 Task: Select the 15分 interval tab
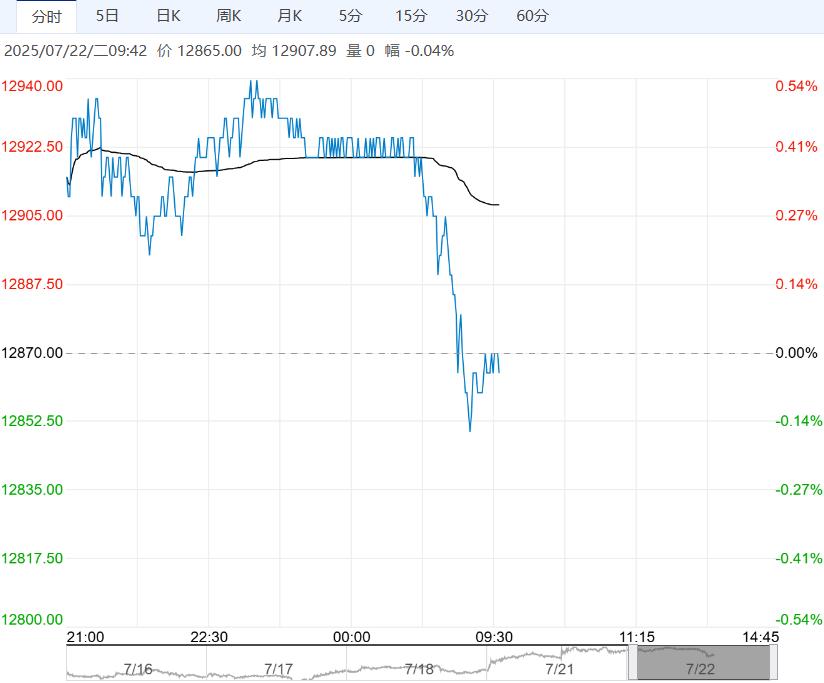411,16
